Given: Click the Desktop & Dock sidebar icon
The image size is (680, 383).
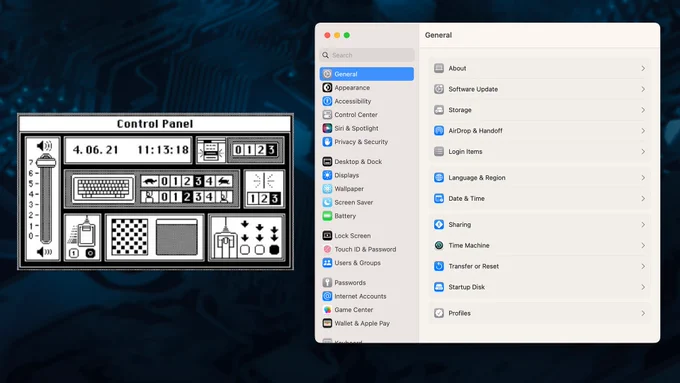Looking at the screenshot, I should pyautogui.click(x=327, y=161).
